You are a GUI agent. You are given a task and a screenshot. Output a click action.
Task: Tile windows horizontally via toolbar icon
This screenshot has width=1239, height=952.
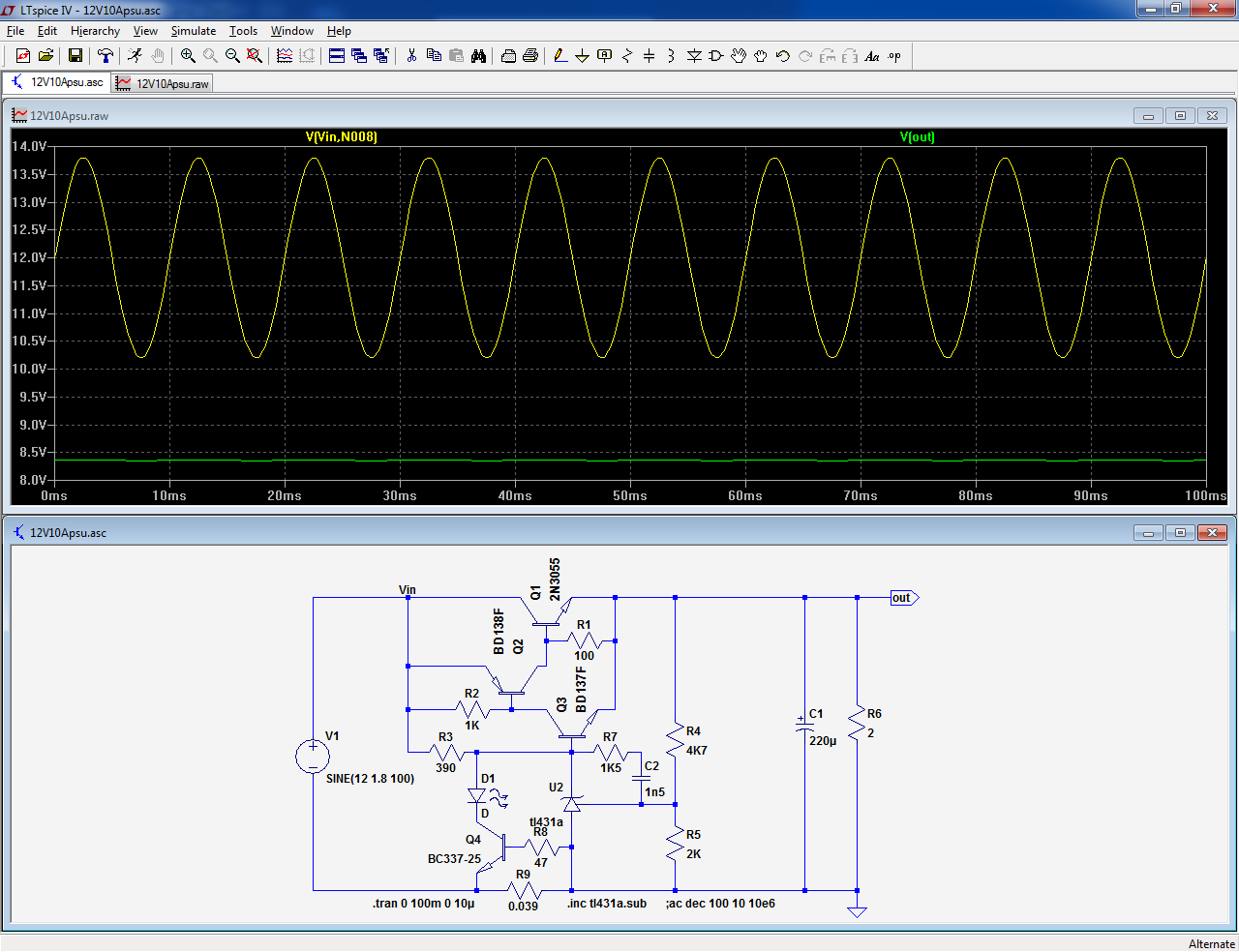click(x=337, y=56)
